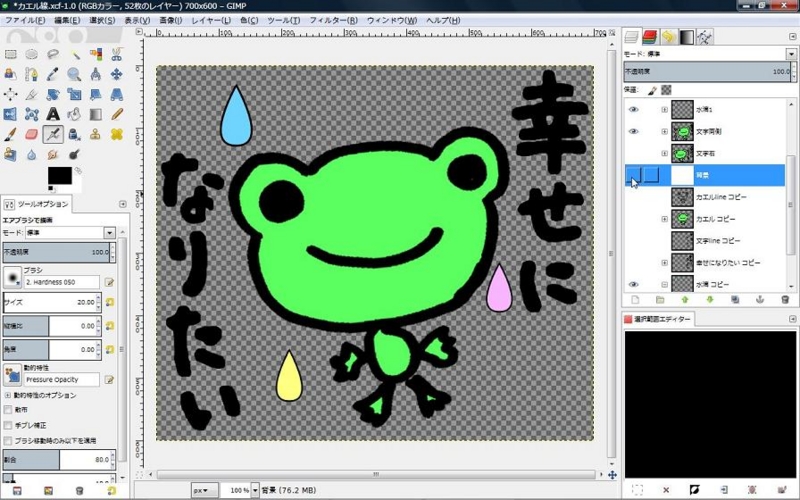Toggle lock alpha channel checkerboard icon
The image size is (800, 500).
pyautogui.click(x=666, y=90)
